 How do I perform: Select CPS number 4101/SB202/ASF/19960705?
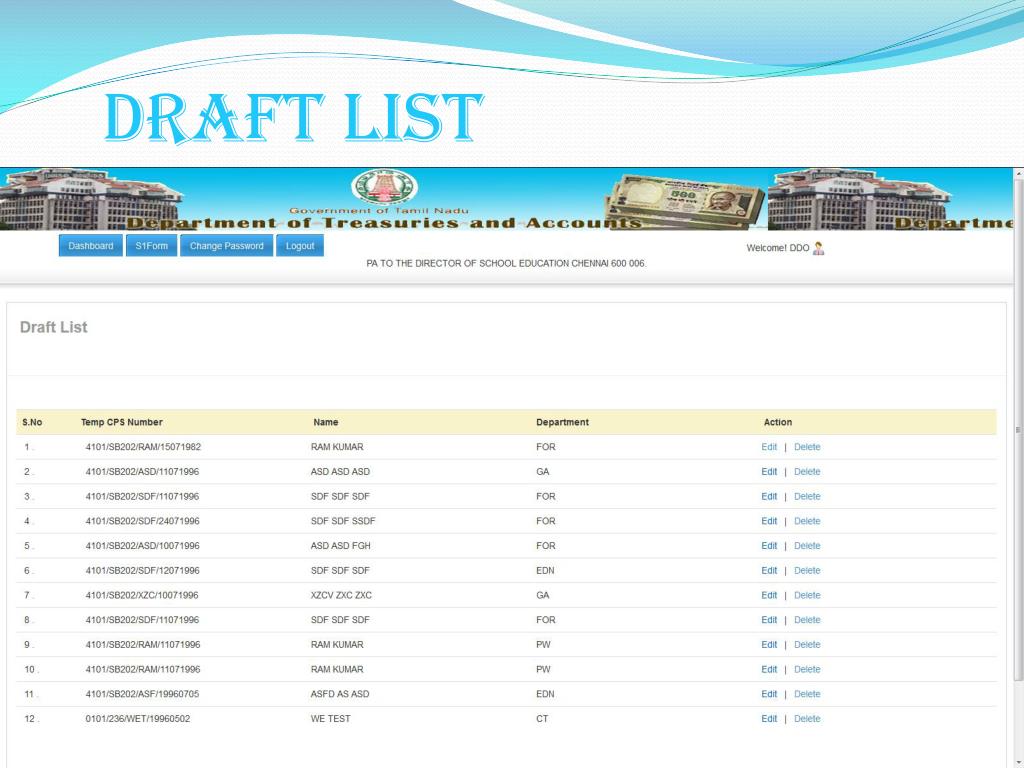(x=142, y=694)
